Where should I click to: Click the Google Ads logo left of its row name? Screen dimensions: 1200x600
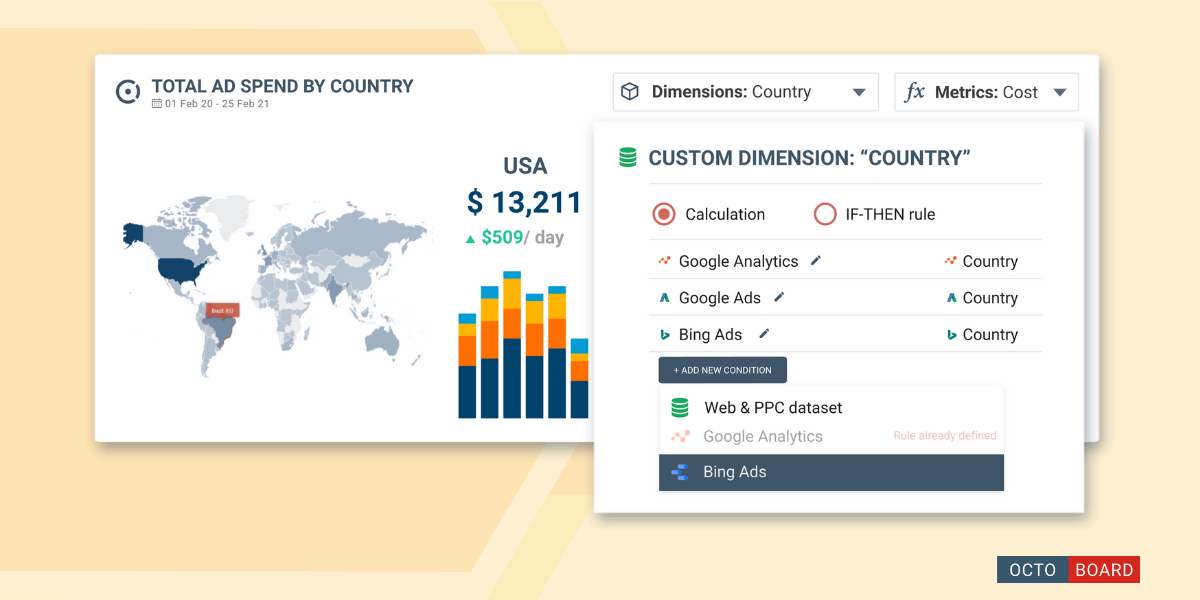click(x=665, y=298)
